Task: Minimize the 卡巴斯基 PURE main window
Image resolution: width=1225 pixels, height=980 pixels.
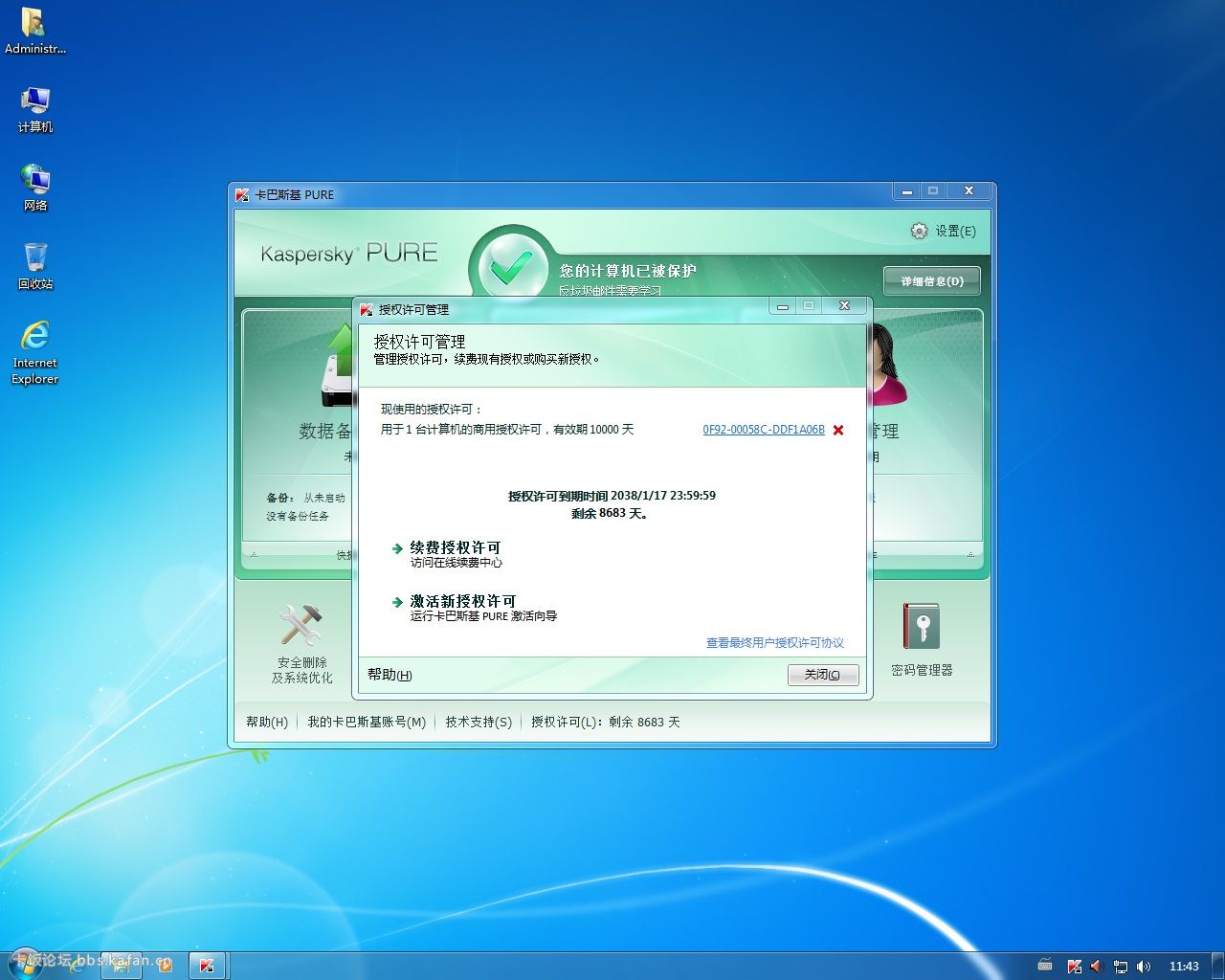Action: [906, 191]
